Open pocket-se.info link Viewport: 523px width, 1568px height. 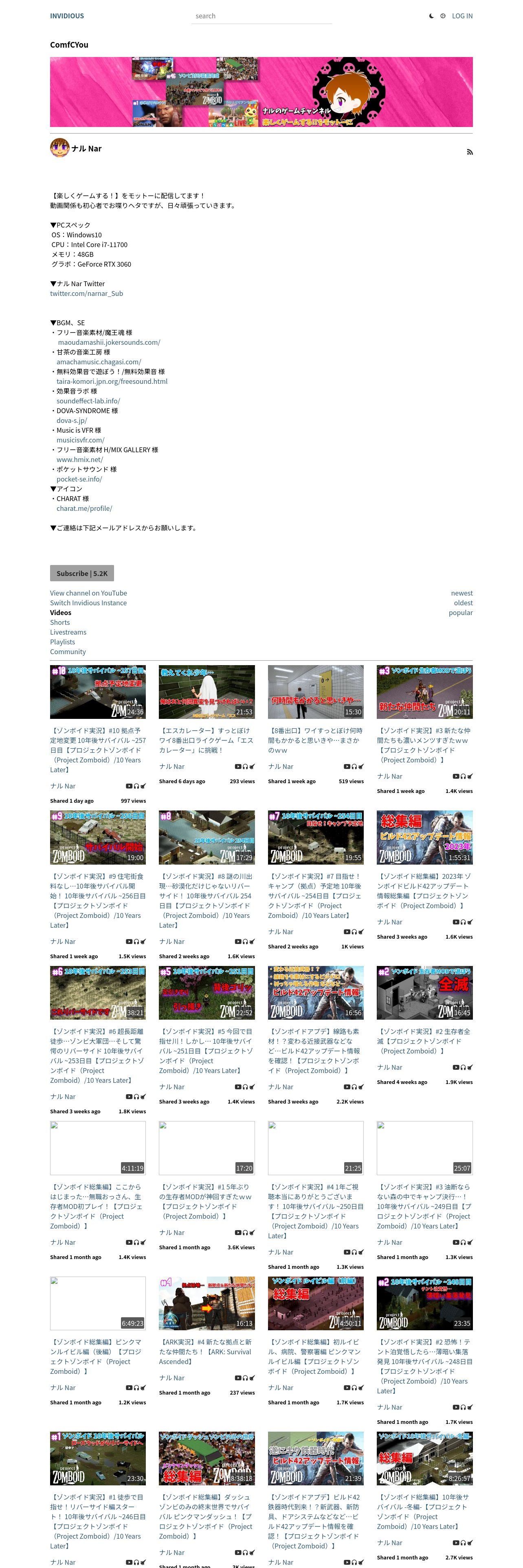79,478
